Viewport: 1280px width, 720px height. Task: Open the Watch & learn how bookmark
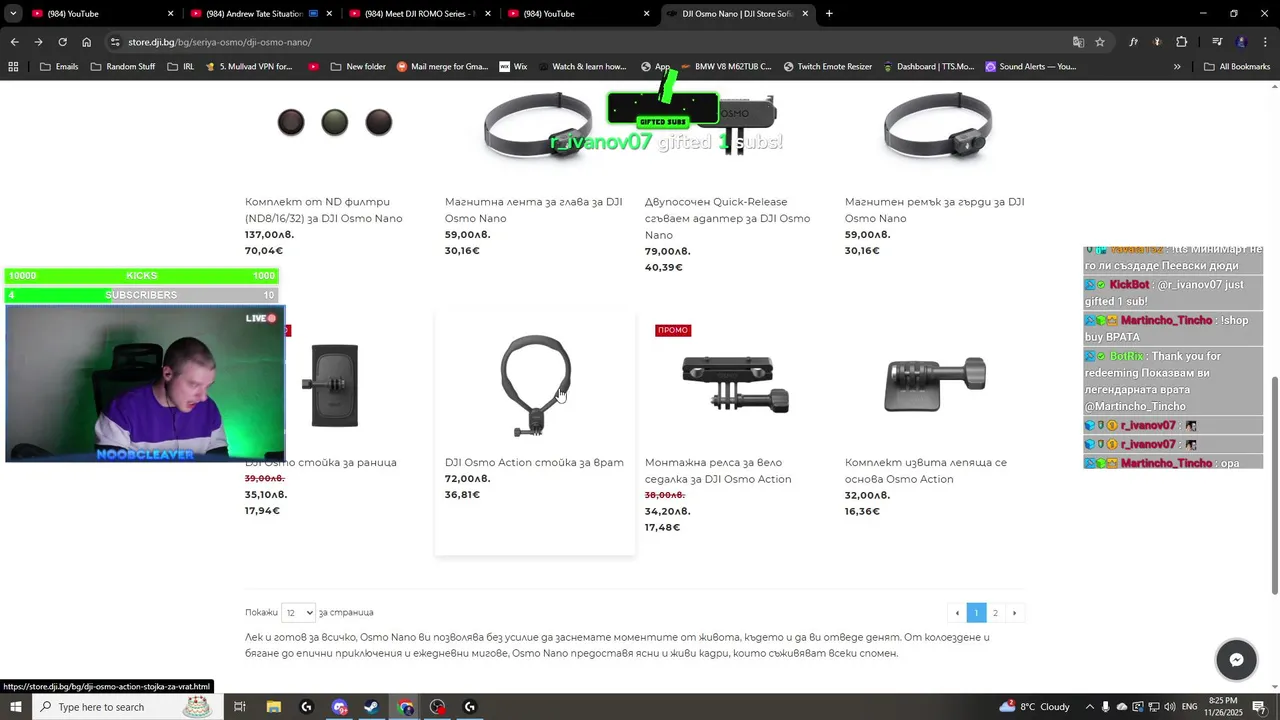point(581,67)
